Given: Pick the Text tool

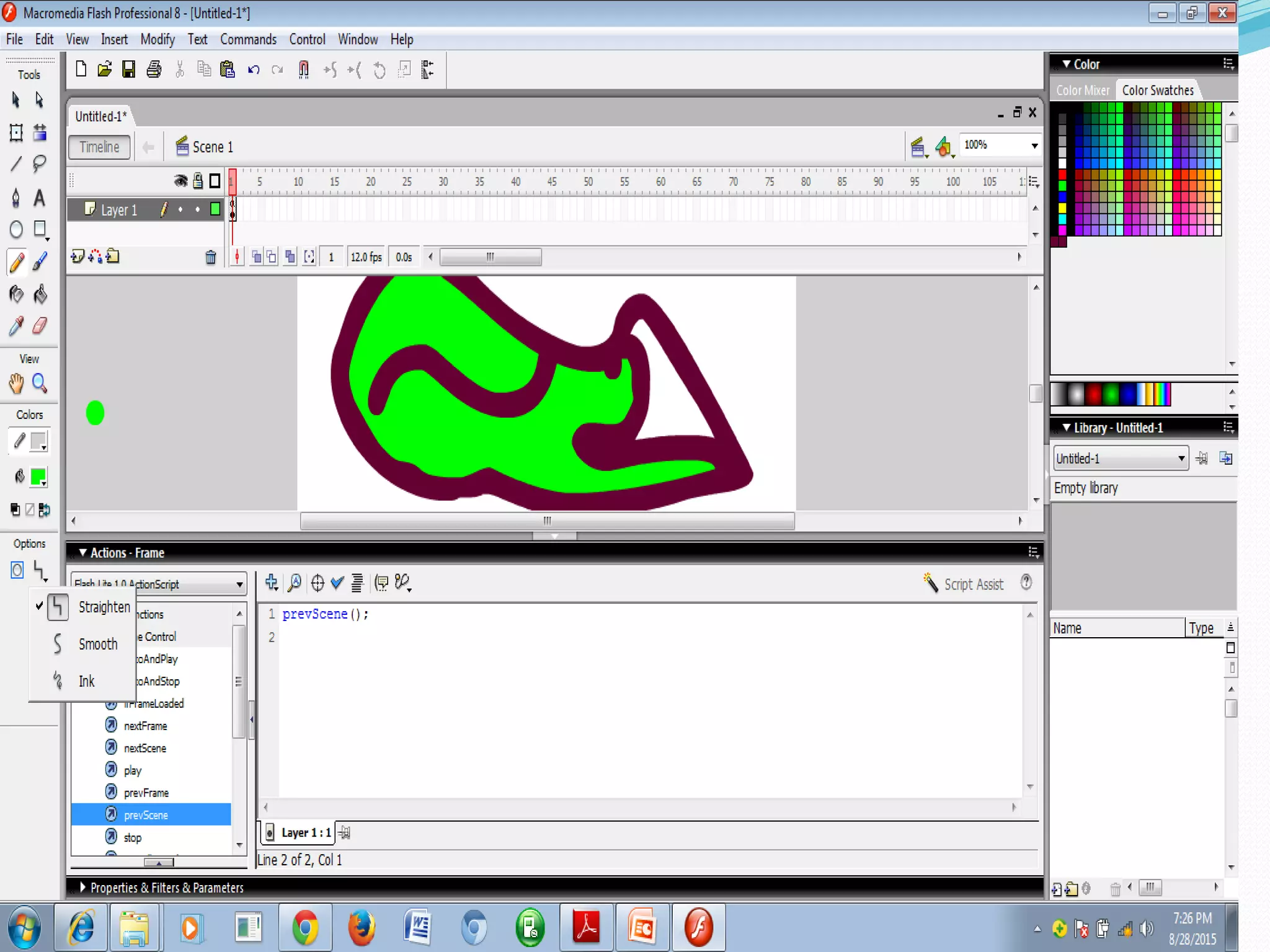Looking at the screenshot, I should tap(40, 198).
